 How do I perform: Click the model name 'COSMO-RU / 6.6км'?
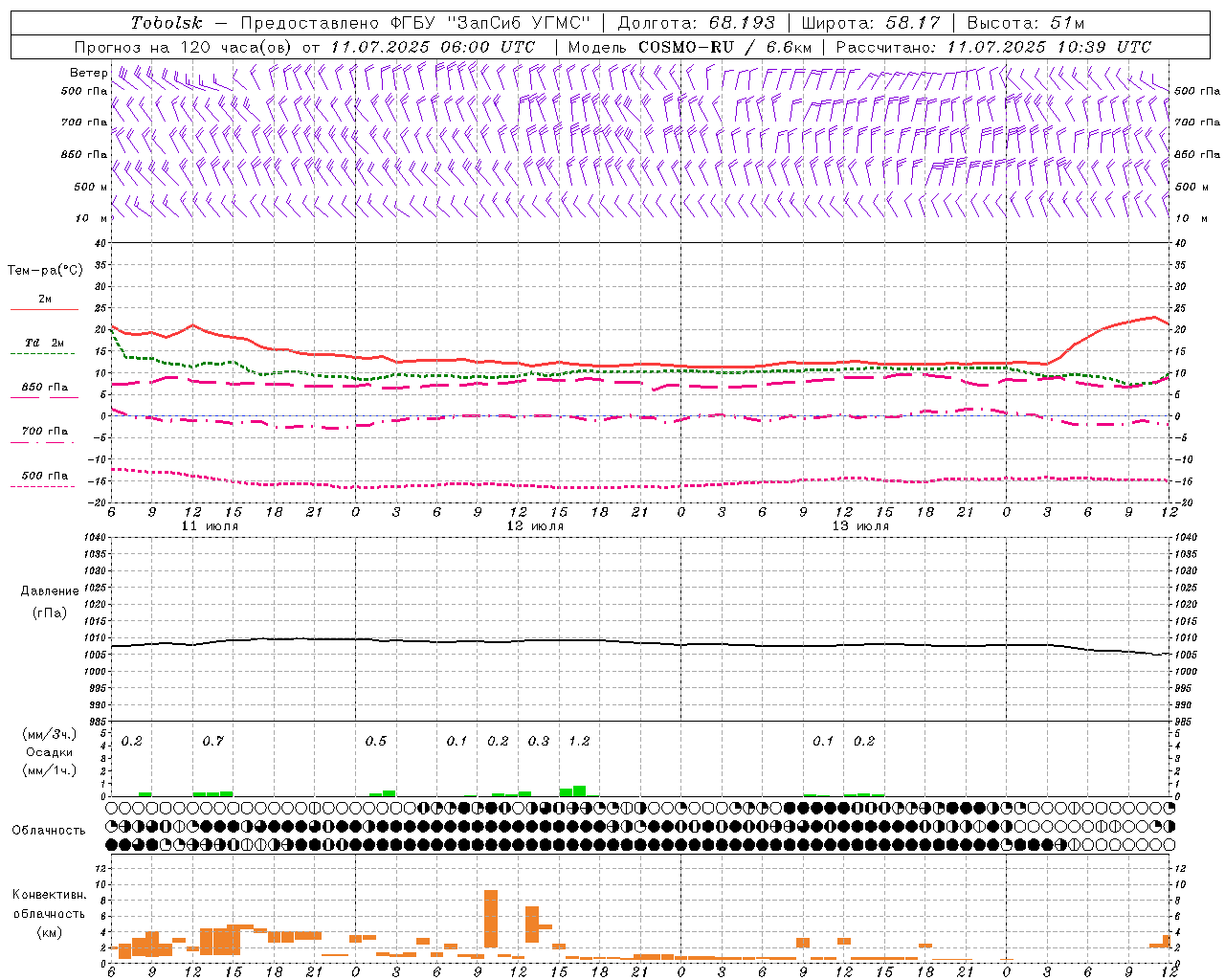(725, 47)
